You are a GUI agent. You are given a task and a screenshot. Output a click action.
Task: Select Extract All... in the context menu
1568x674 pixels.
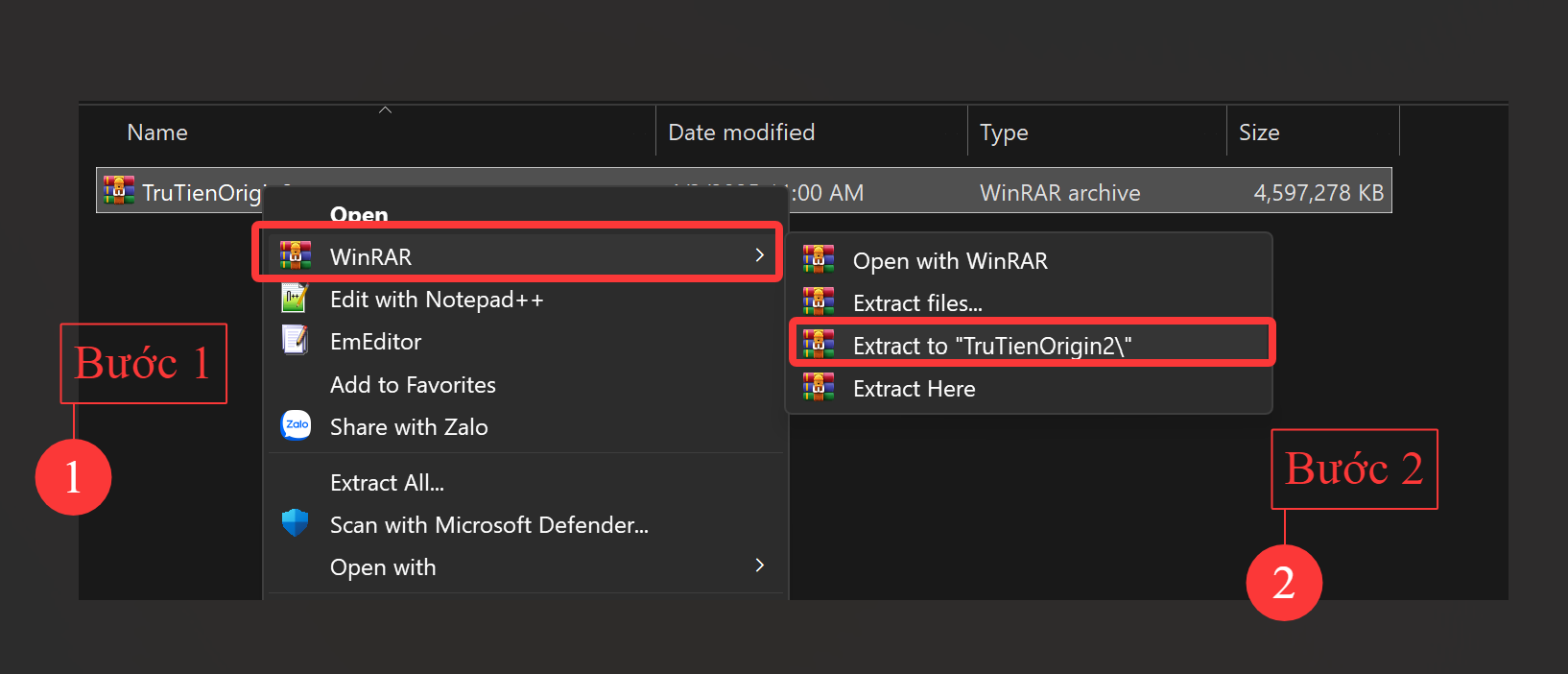tap(387, 483)
